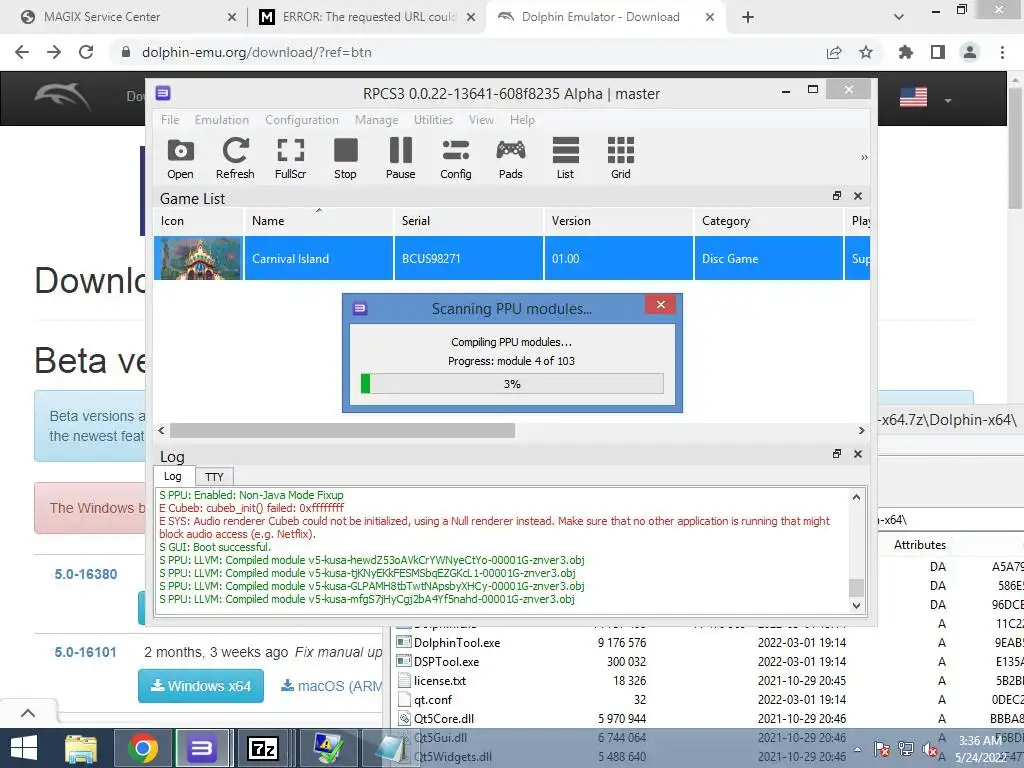This screenshot has height=768, width=1024.
Task: Select serial BCUS98271 cell
Action: 468,259
